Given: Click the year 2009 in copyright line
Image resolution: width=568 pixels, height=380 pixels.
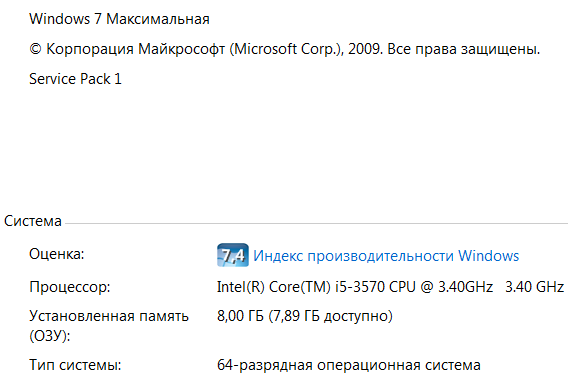Looking at the screenshot, I should coord(365,49).
